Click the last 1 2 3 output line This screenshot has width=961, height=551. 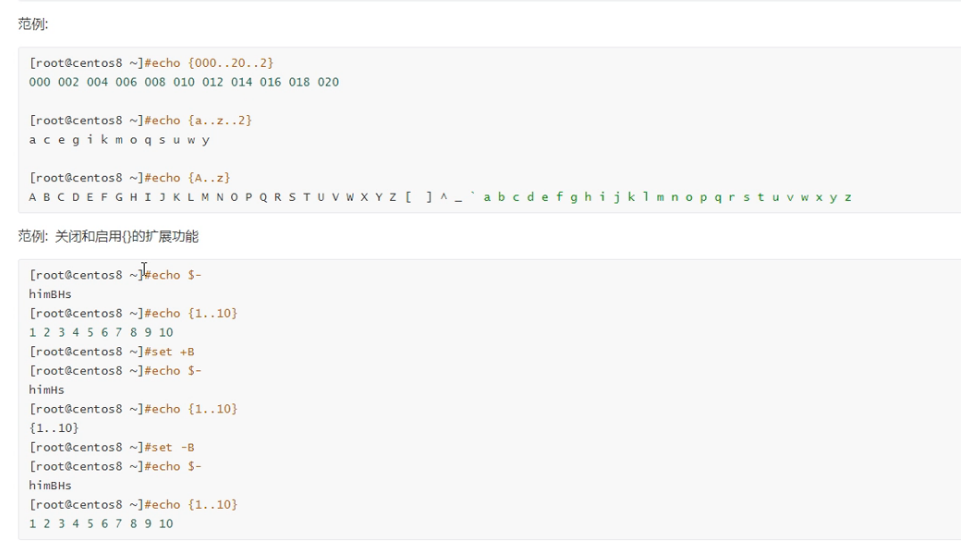(101, 524)
